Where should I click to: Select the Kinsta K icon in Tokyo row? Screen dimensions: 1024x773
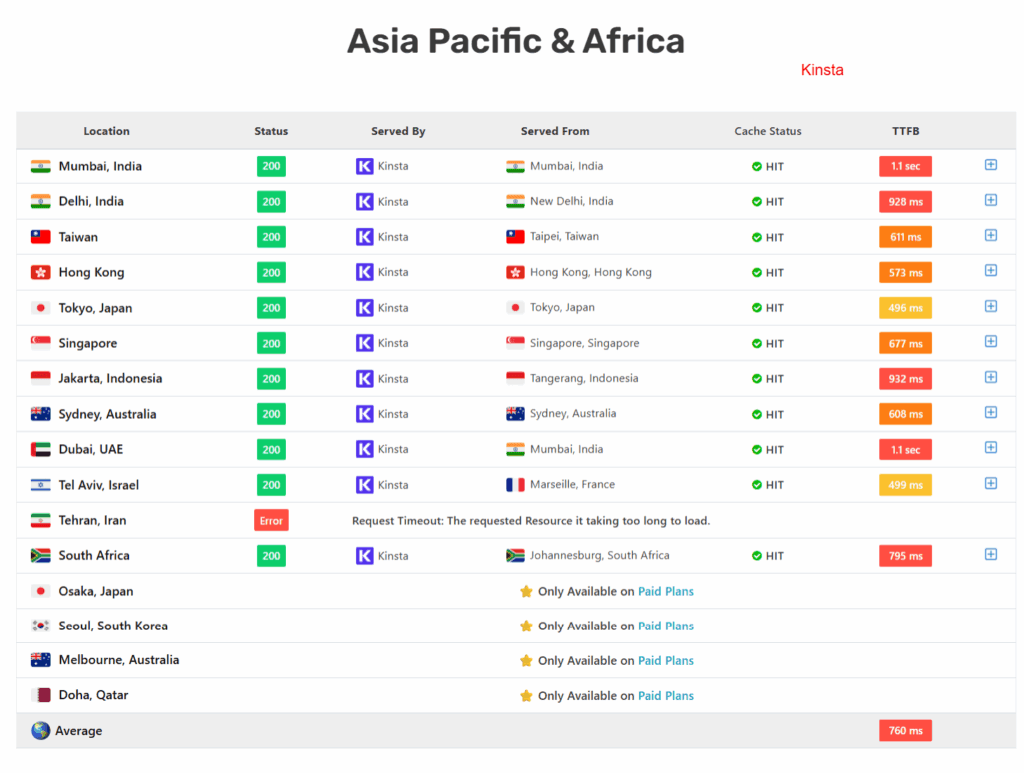364,307
